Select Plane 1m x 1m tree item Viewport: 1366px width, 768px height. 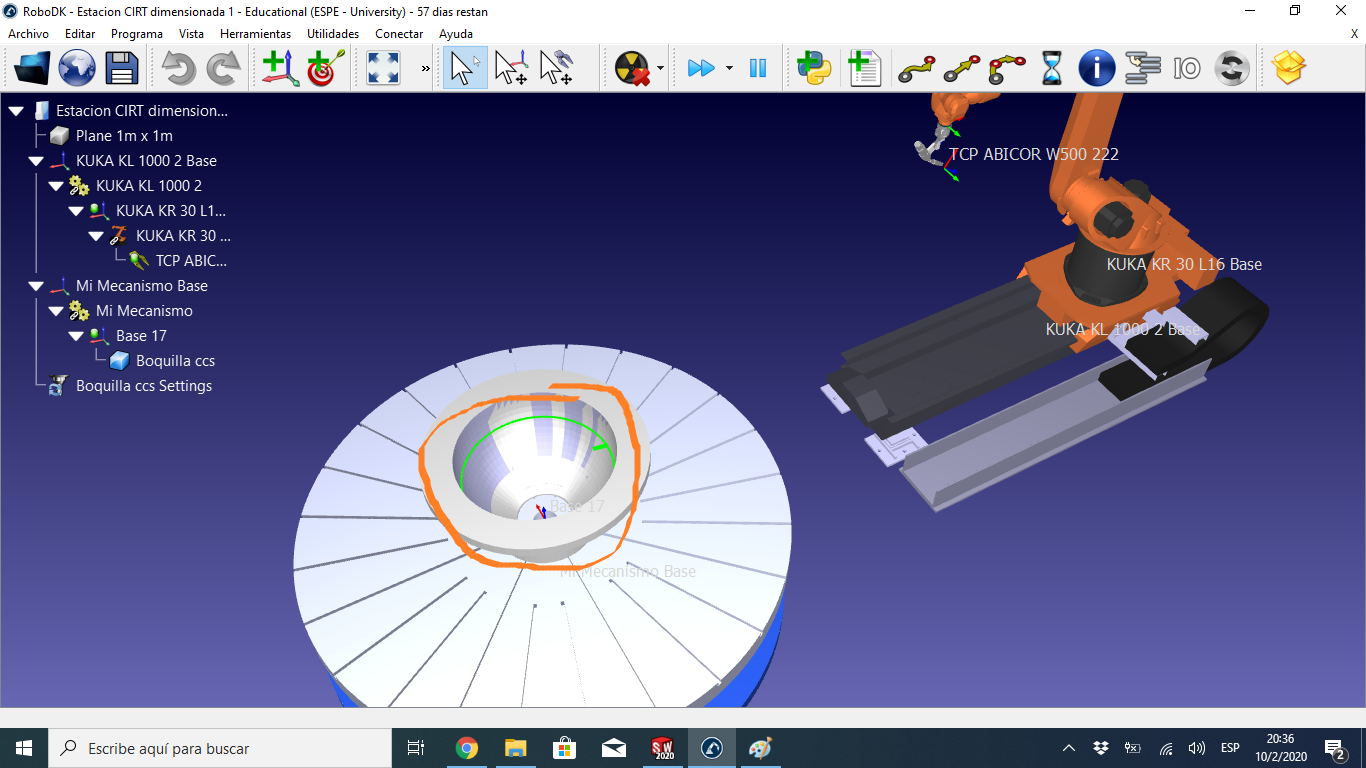pos(124,136)
